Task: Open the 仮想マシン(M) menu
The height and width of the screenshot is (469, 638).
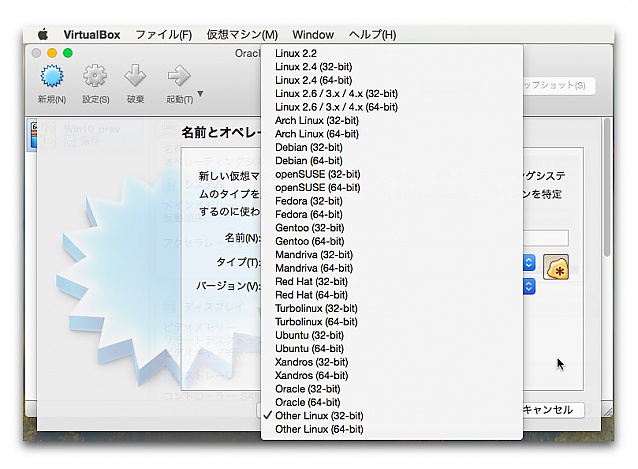Action: tap(242, 34)
